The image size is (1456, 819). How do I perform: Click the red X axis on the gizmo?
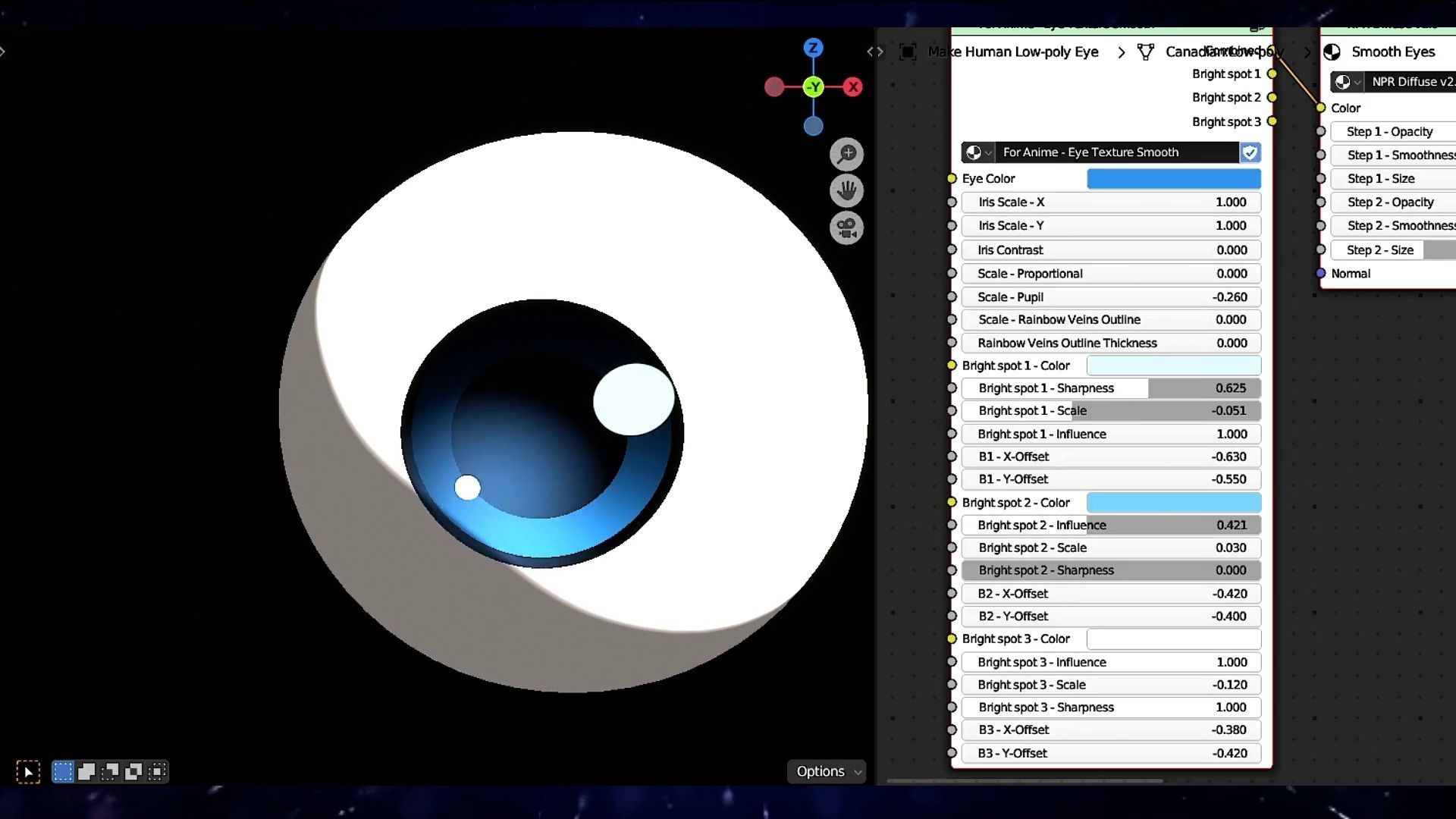point(853,87)
